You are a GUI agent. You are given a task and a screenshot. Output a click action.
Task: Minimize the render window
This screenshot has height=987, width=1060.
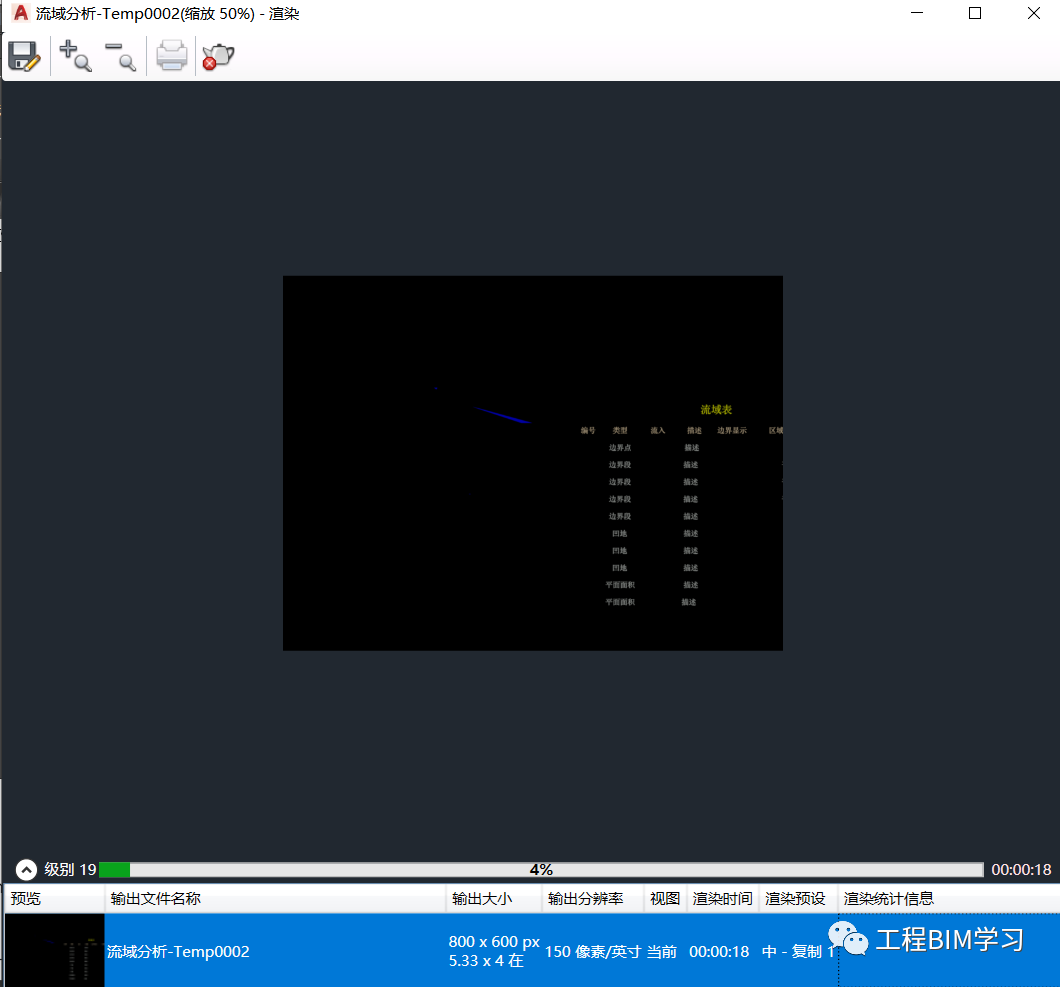917,14
